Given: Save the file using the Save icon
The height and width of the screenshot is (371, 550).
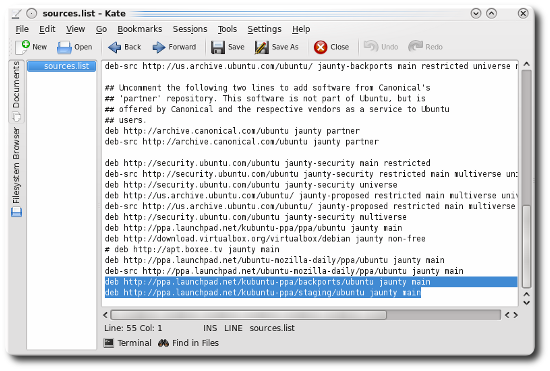Looking at the screenshot, I should [x=218, y=47].
